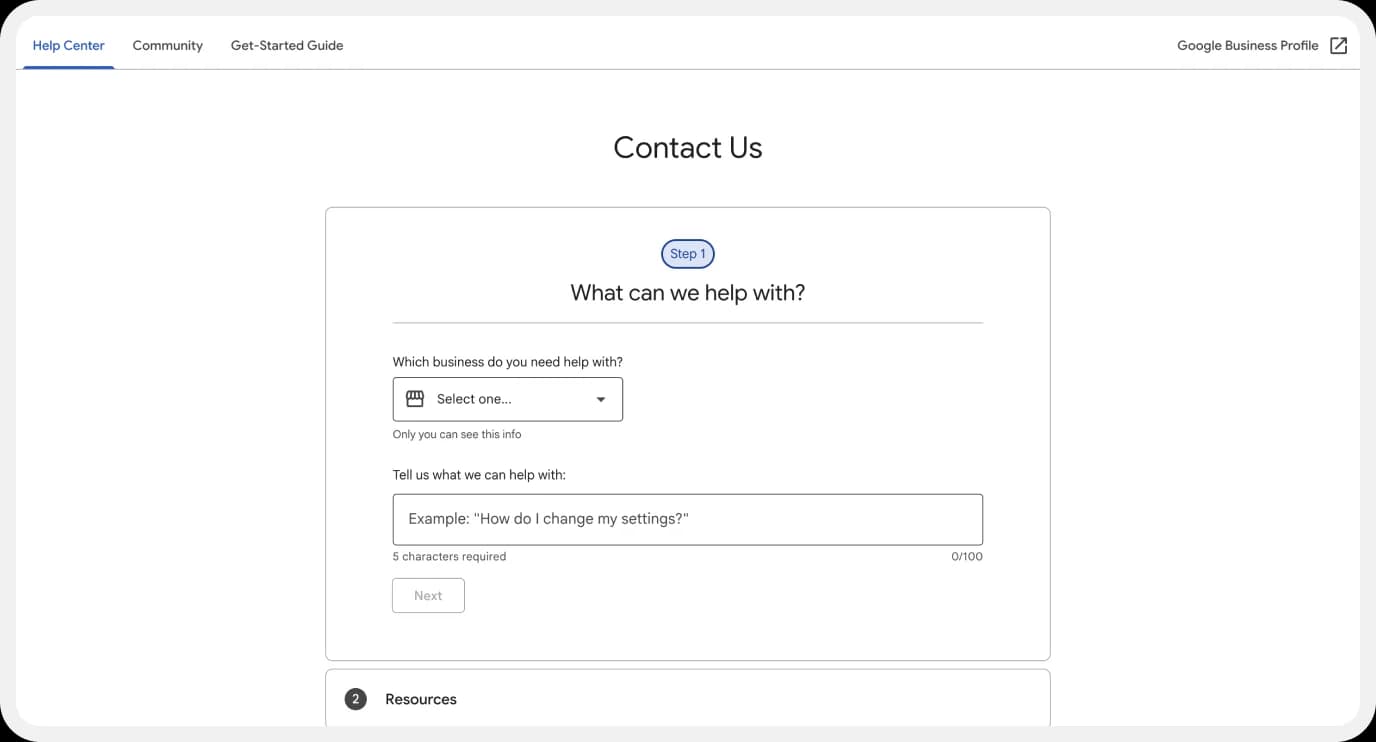Click the 'Which business do you need help with?' label
Image resolution: width=1376 pixels, height=742 pixels.
point(507,361)
